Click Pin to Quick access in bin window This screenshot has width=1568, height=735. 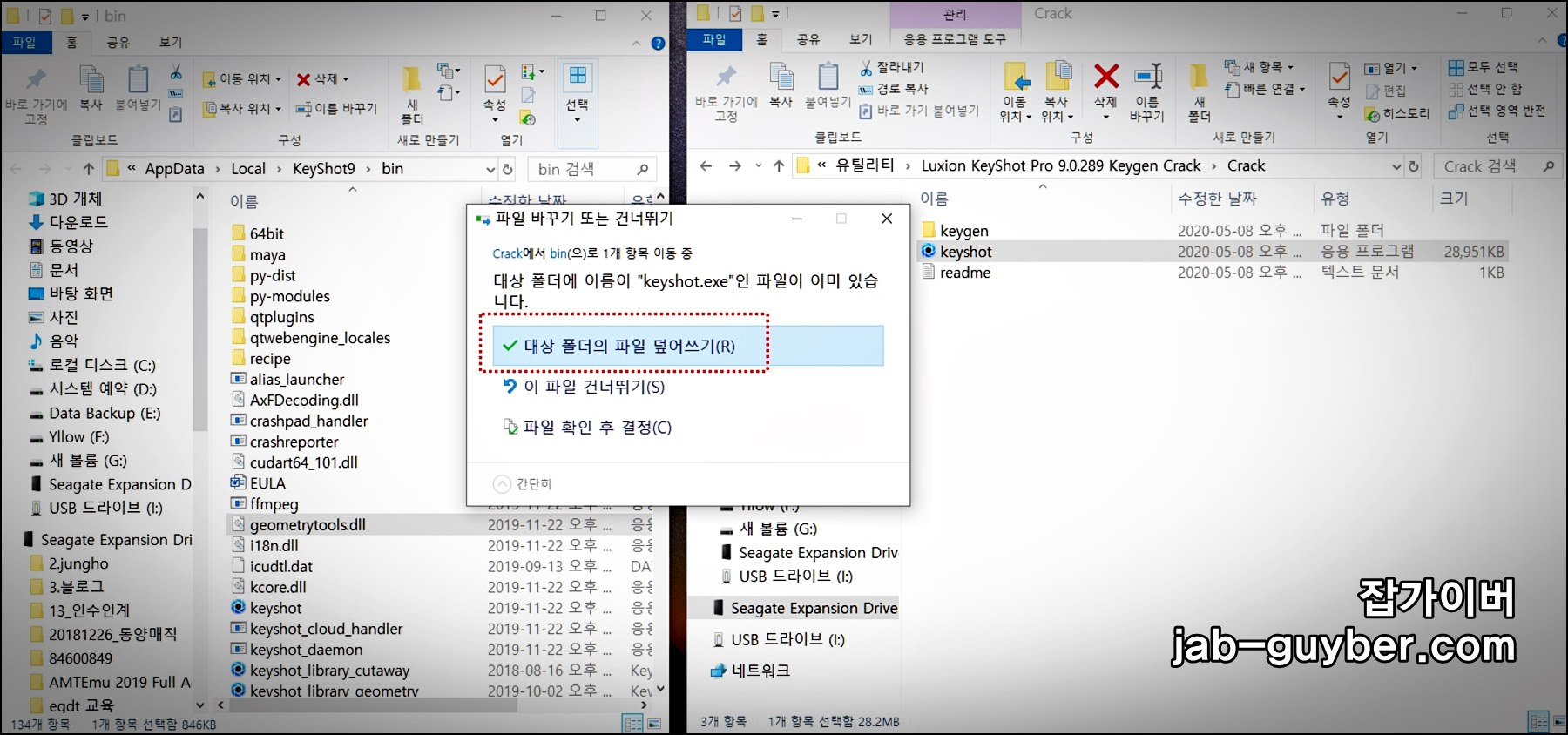coord(36,98)
